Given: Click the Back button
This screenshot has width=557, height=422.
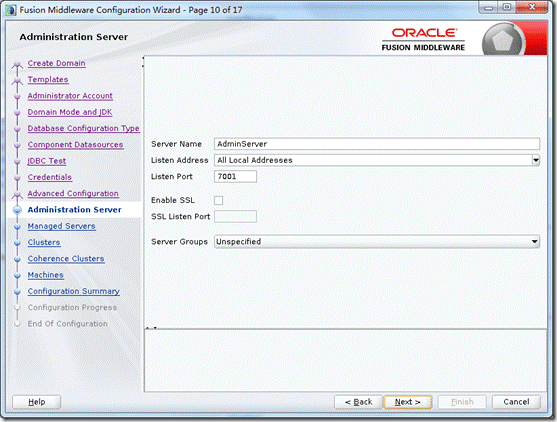Looking at the screenshot, I should tap(358, 402).
